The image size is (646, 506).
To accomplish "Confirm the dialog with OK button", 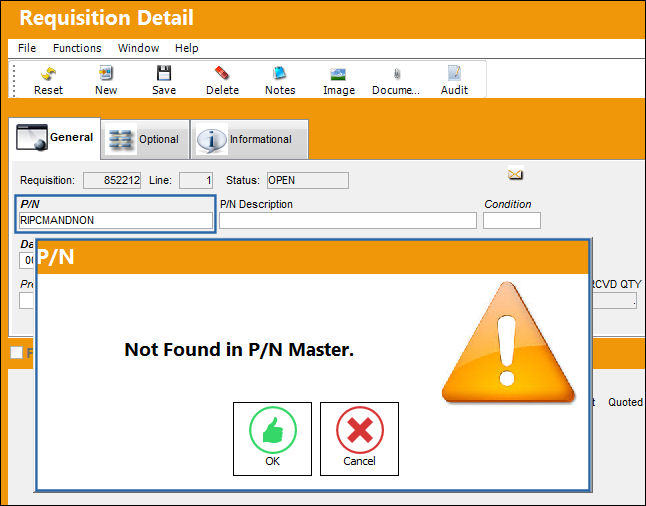I will pos(272,439).
